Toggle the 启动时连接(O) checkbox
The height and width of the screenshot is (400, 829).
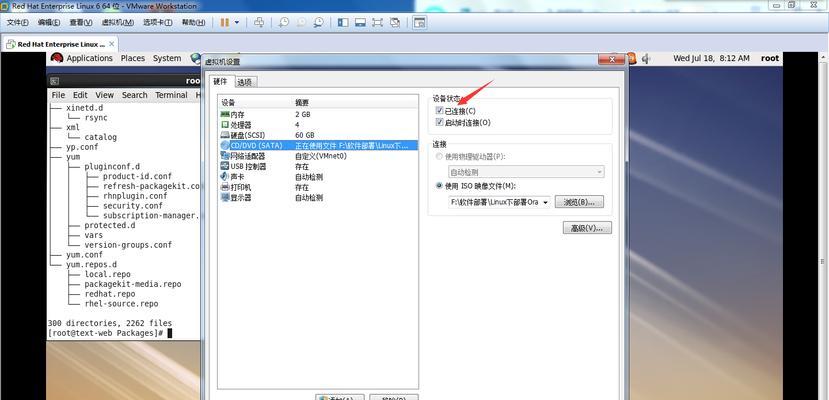pyautogui.click(x=439, y=122)
